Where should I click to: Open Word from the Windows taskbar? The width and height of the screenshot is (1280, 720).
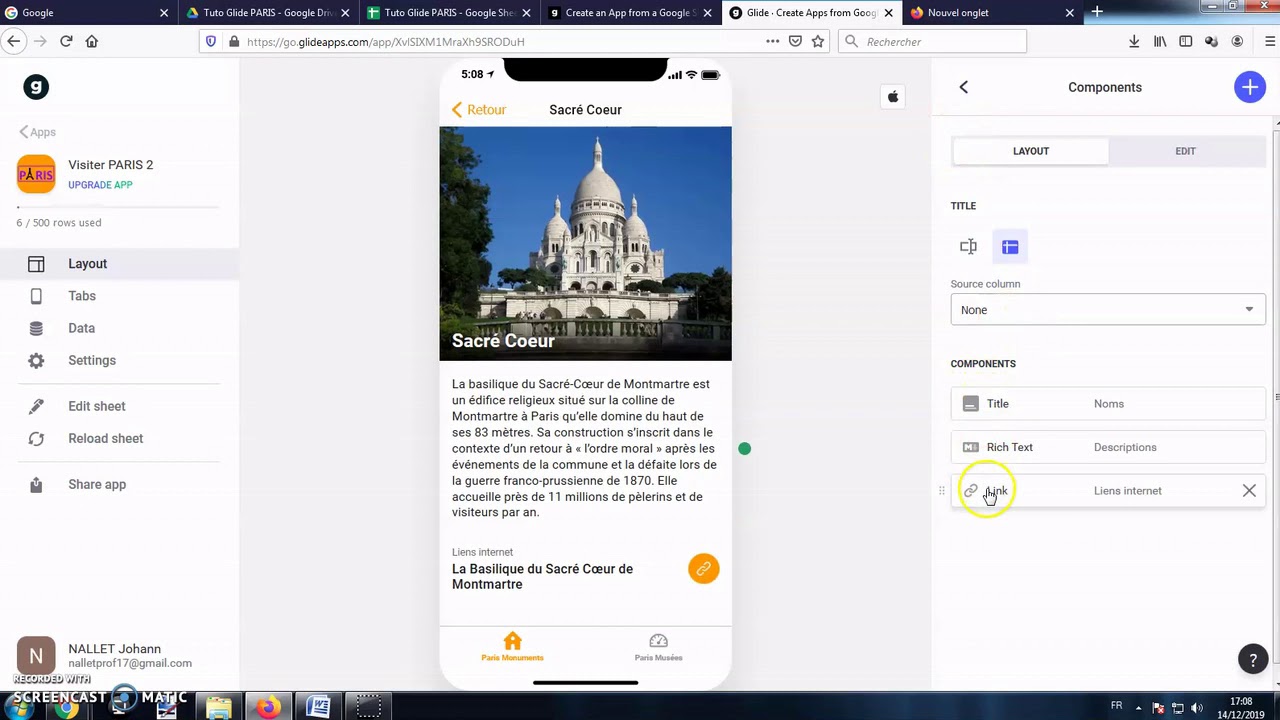pyautogui.click(x=318, y=708)
